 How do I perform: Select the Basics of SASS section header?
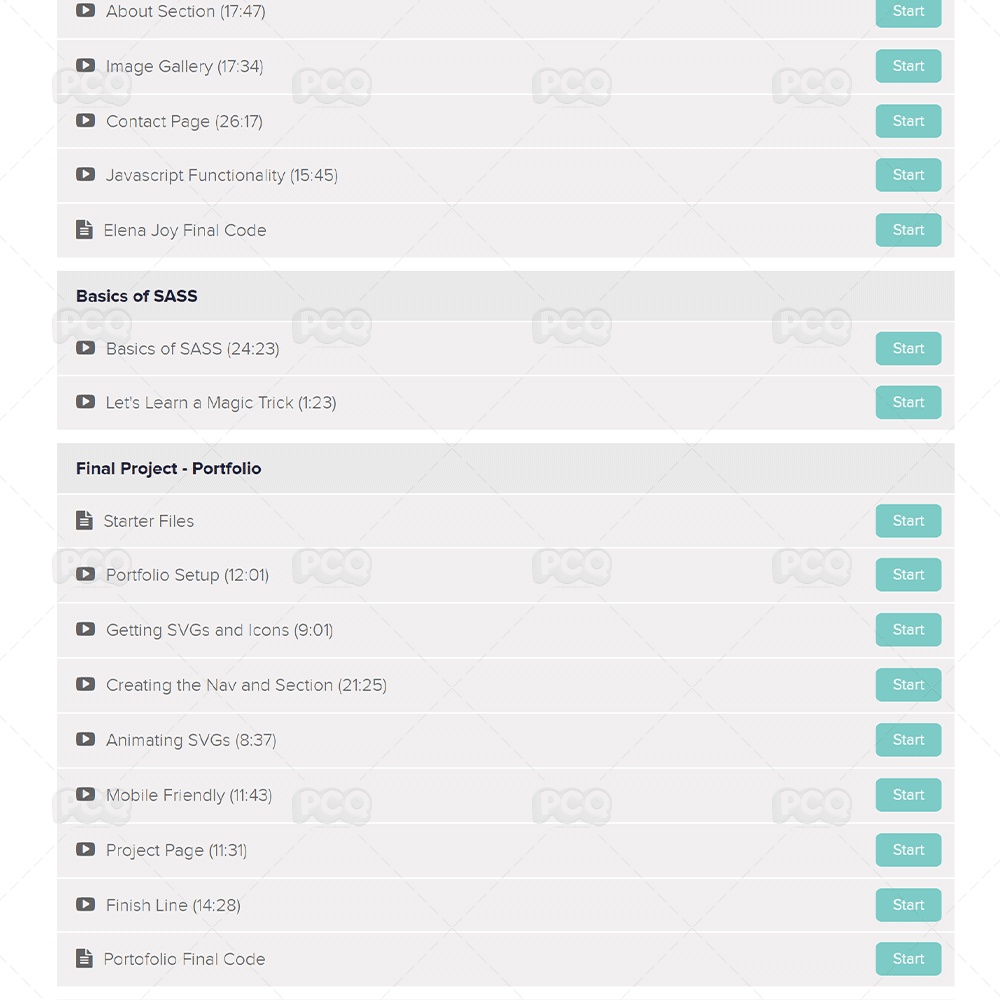(137, 296)
